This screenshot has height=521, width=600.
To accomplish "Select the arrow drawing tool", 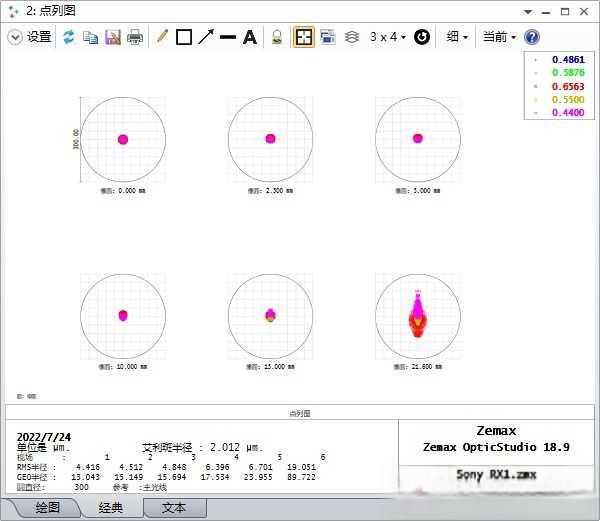I will click(206, 37).
